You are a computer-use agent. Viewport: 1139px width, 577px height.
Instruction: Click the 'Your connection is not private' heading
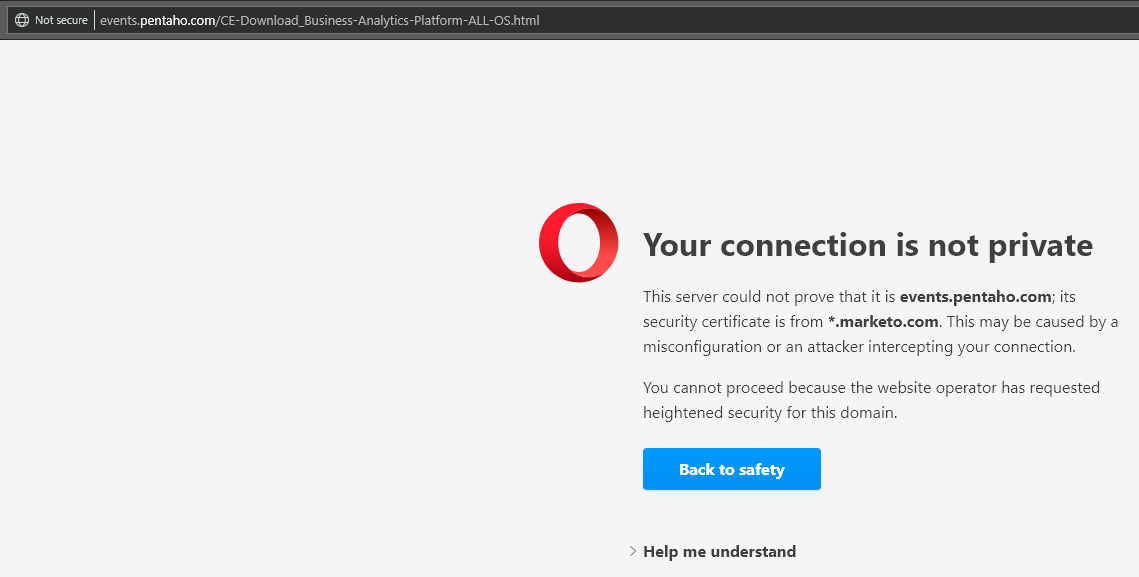click(x=867, y=245)
